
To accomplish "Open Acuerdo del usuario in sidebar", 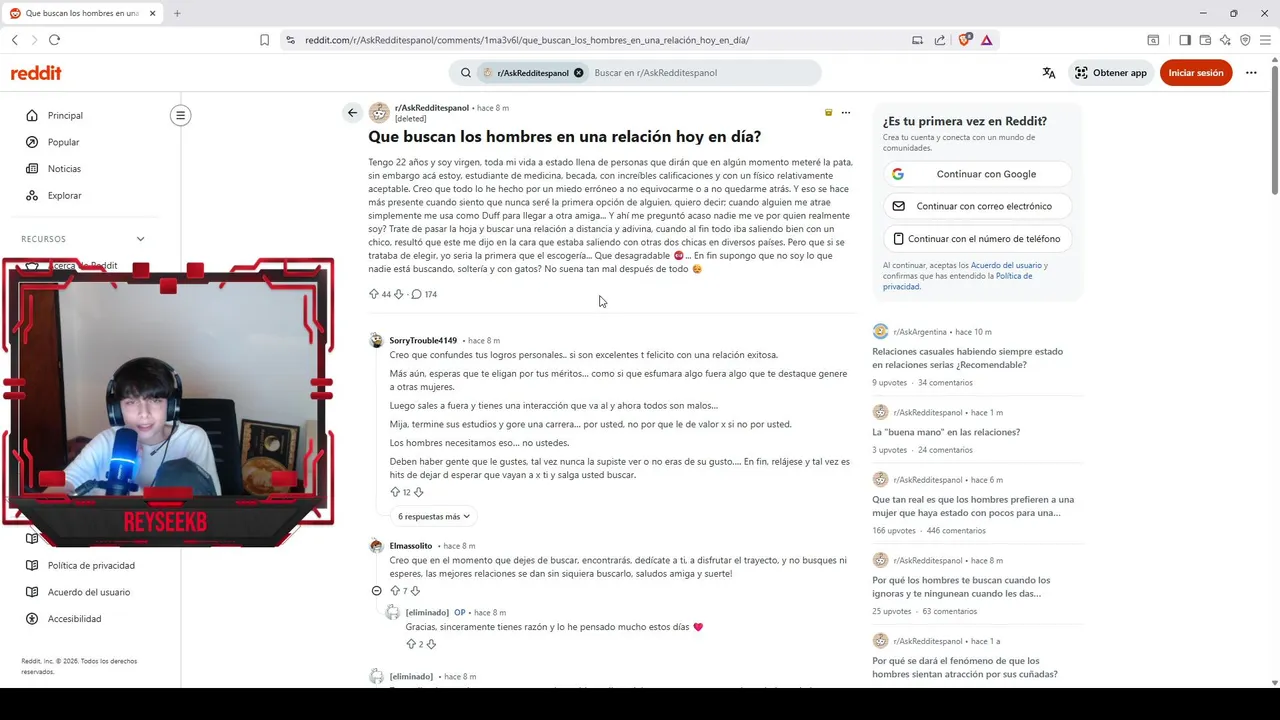I will click(x=90, y=592).
